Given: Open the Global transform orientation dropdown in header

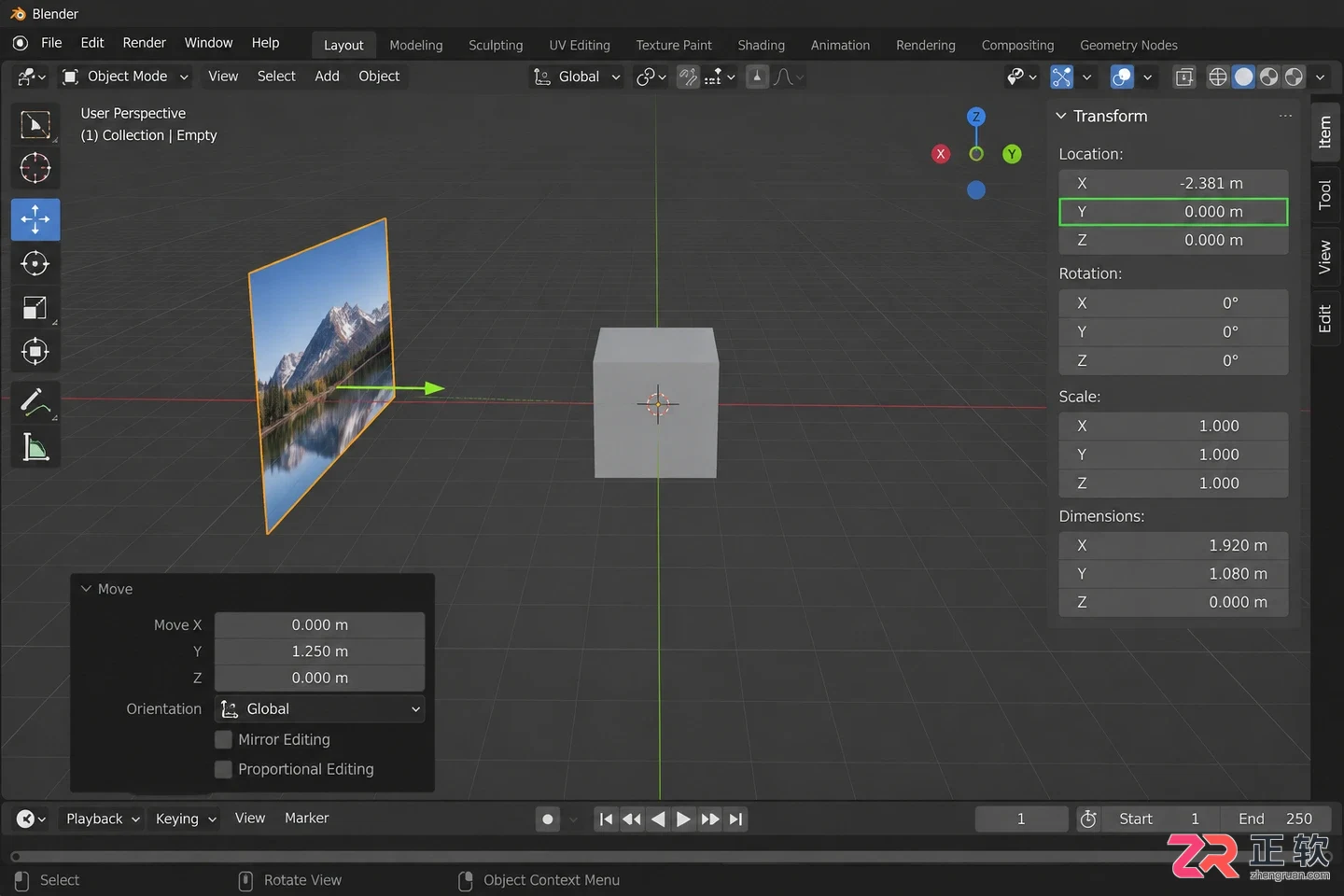Looking at the screenshot, I should pyautogui.click(x=577, y=77).
